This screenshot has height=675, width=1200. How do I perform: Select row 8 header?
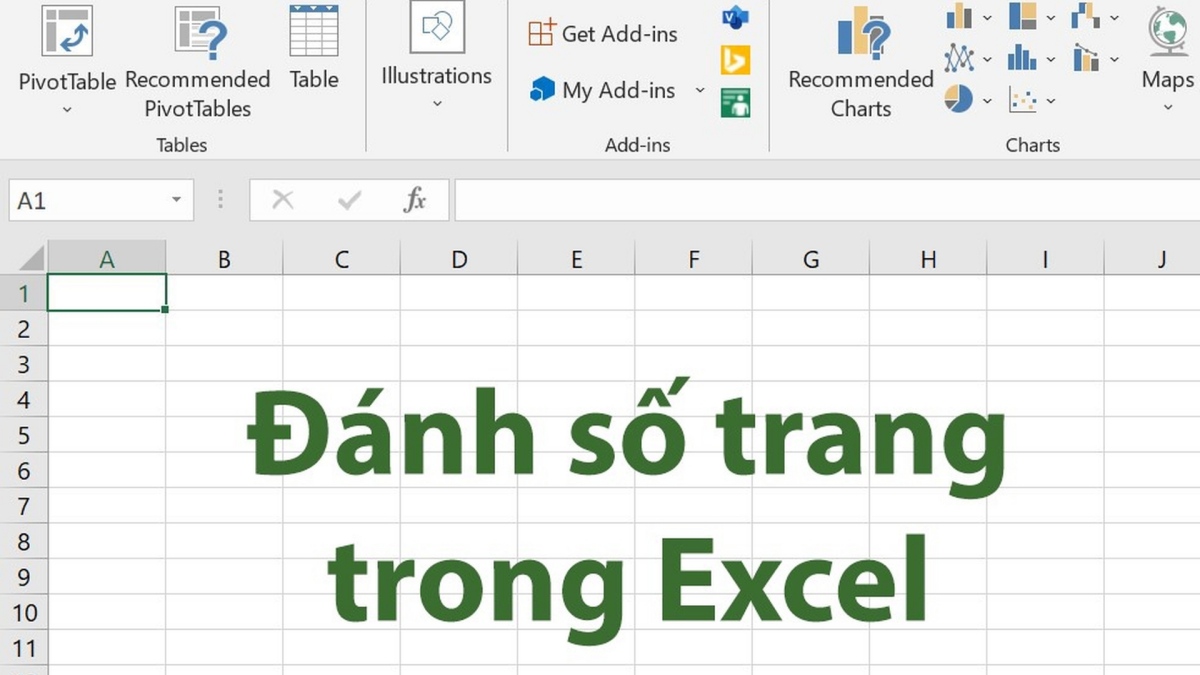[x=24, y=542]
